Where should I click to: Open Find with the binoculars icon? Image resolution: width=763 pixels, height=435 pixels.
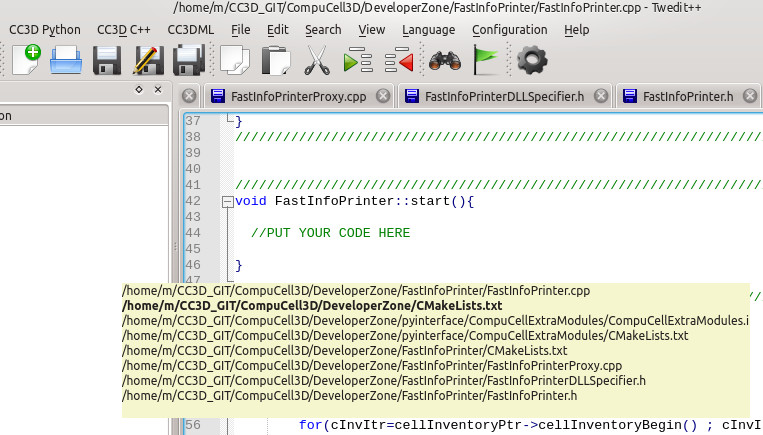[x=444, y=61]
